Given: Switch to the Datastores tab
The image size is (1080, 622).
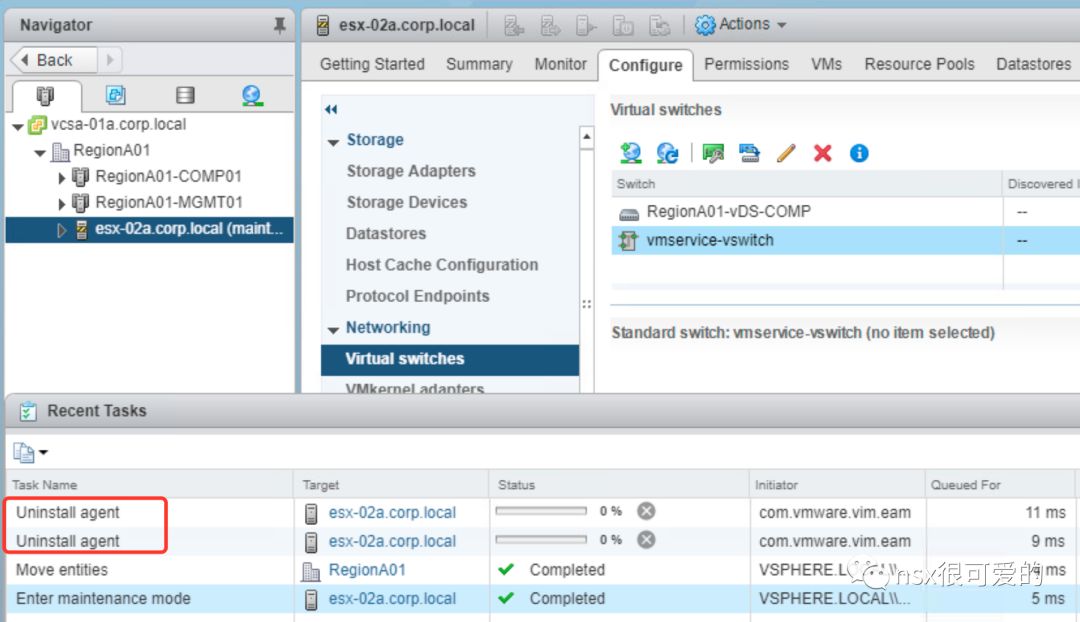Looking at the screenshot, I should coord(1033,64).
